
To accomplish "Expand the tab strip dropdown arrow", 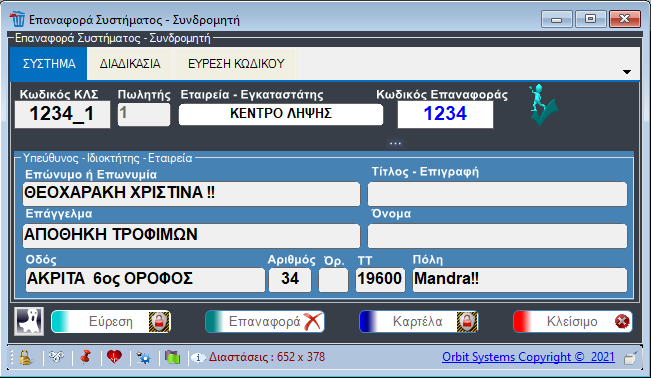I will (x=627, y=72).
